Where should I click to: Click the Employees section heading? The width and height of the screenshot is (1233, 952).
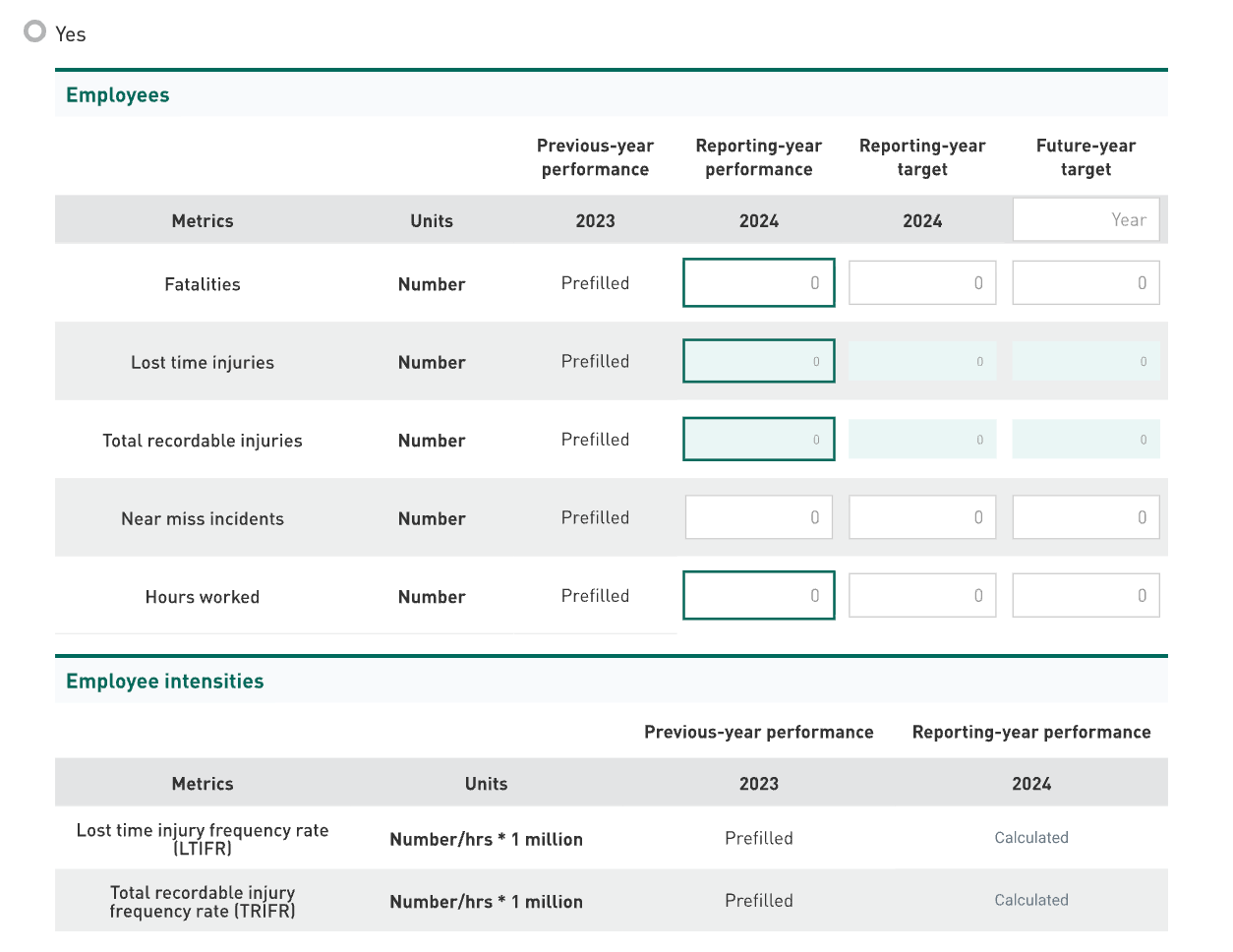pos(118,95)
